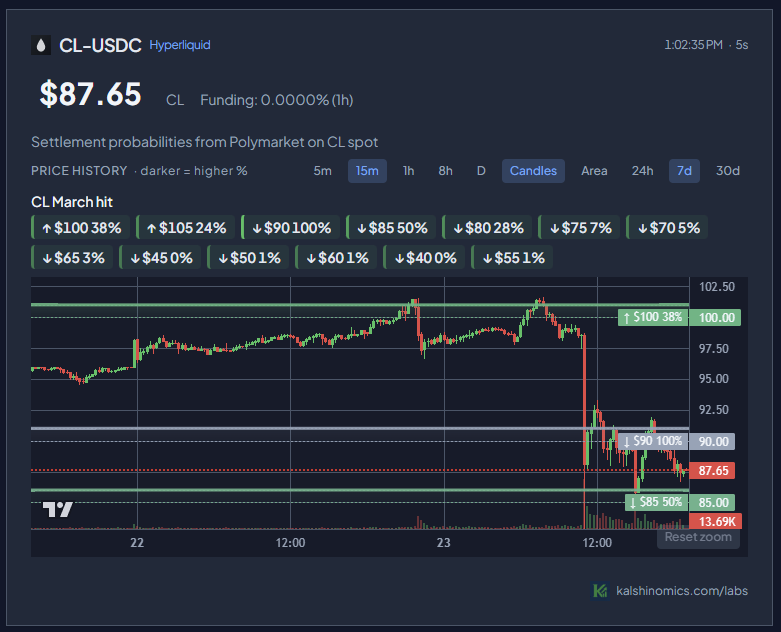Toggle the ↓$70 5% level chip
Image resolution: width=781 pixels, height=632 pixels.
pyautogui.click(x=667, y=228)
